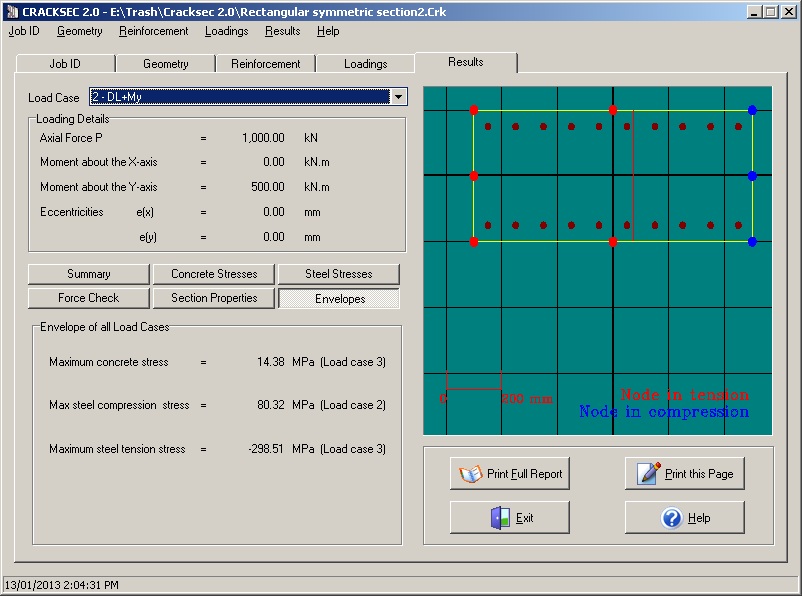Screen dimensions: 802x596
Task: Click the Exit door icon
Action: [500, 518]
